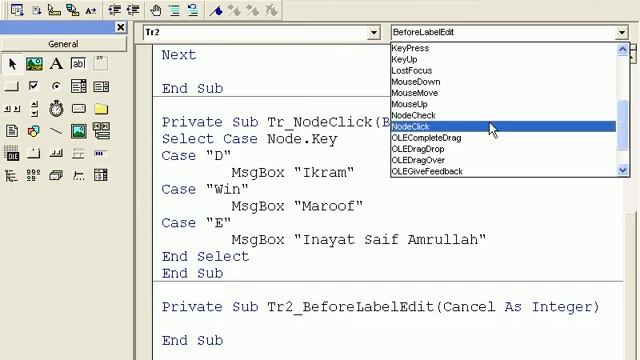Select the OptionButton control in the toolbox
The image size is (640, 360).
coord(56,86)
